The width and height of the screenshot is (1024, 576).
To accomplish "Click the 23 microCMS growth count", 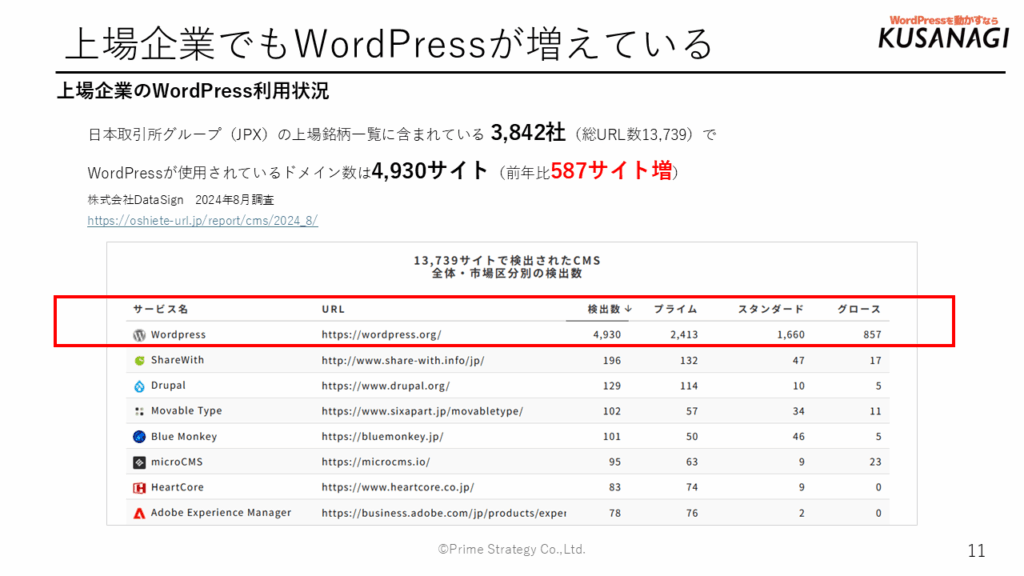I will pyautogui.click(x=875, y=462).
